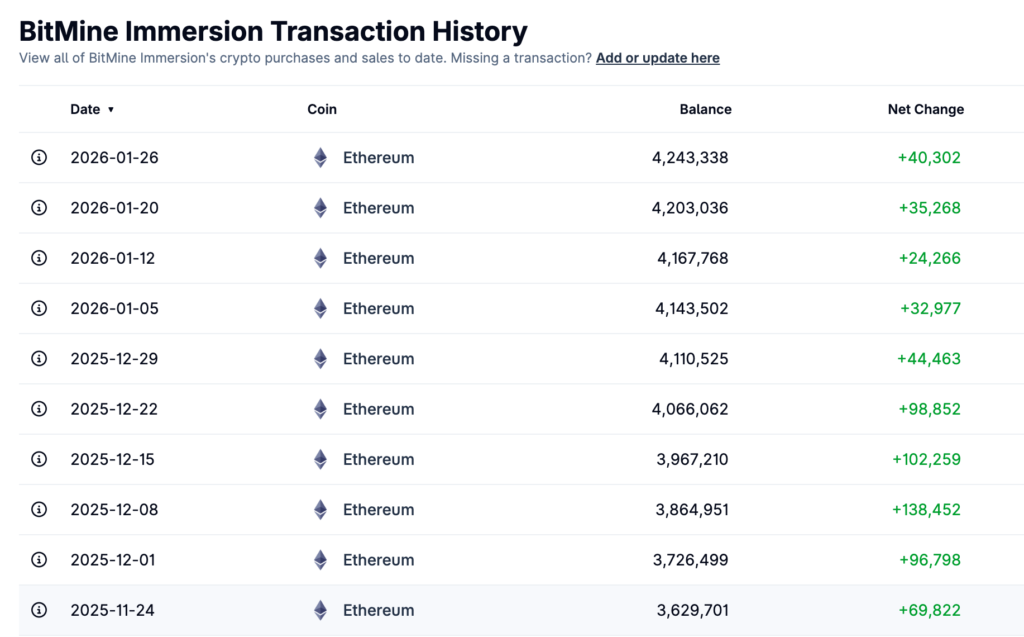Open info icon on 2026-01-20 row
The image size is (1024, 637).
coord(39,208)
